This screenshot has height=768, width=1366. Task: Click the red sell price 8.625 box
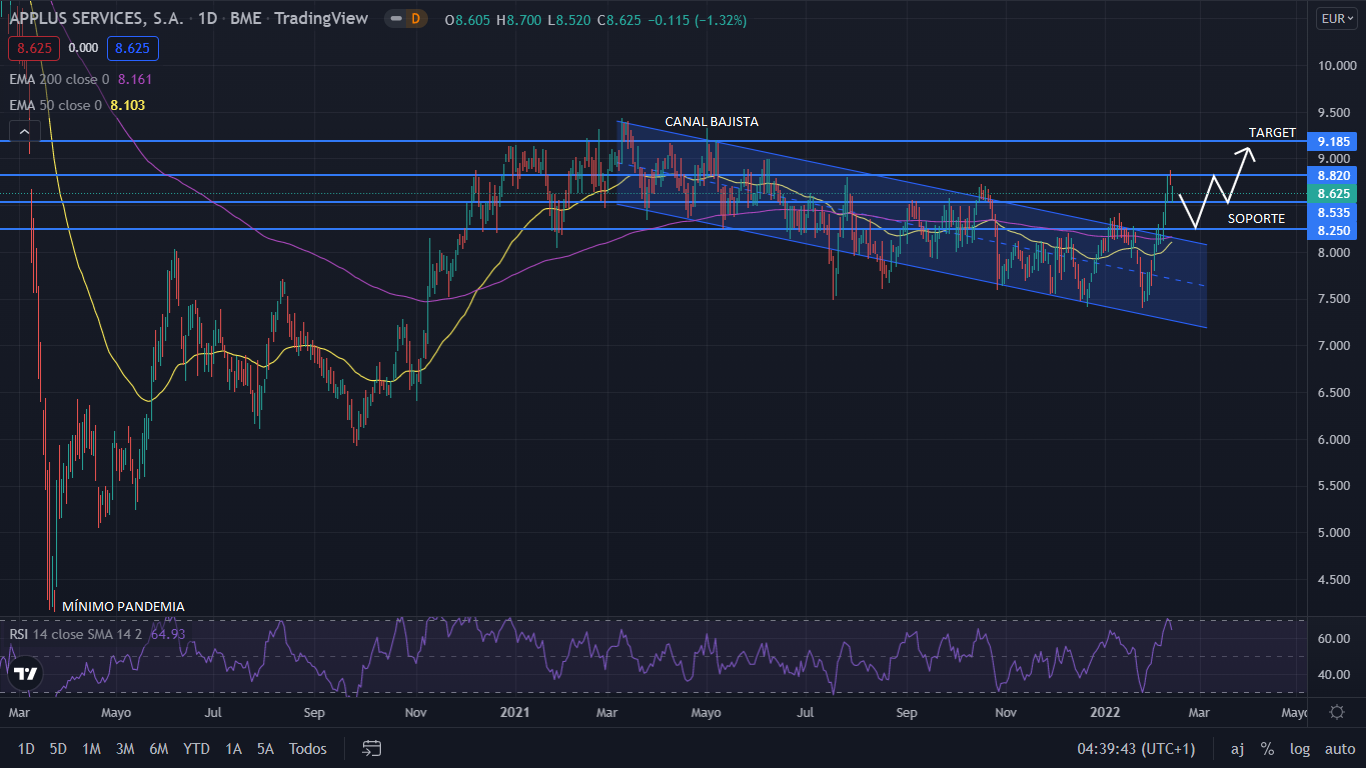click(32, 47)
